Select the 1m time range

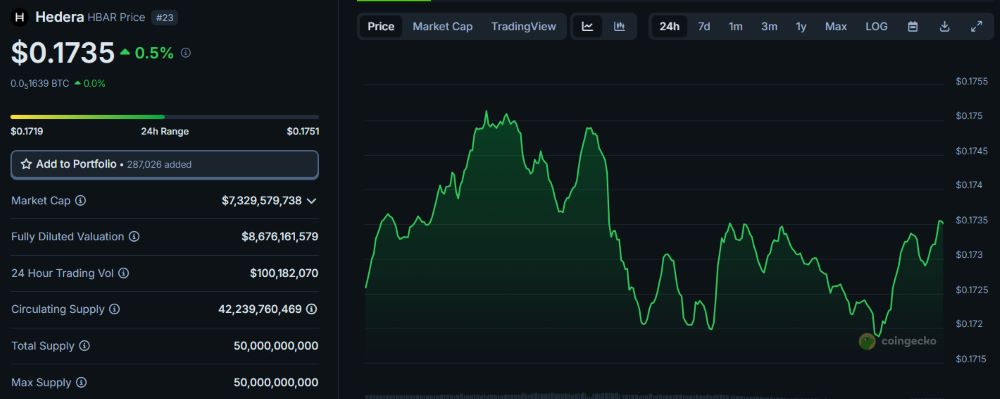(x=735, y=27)
